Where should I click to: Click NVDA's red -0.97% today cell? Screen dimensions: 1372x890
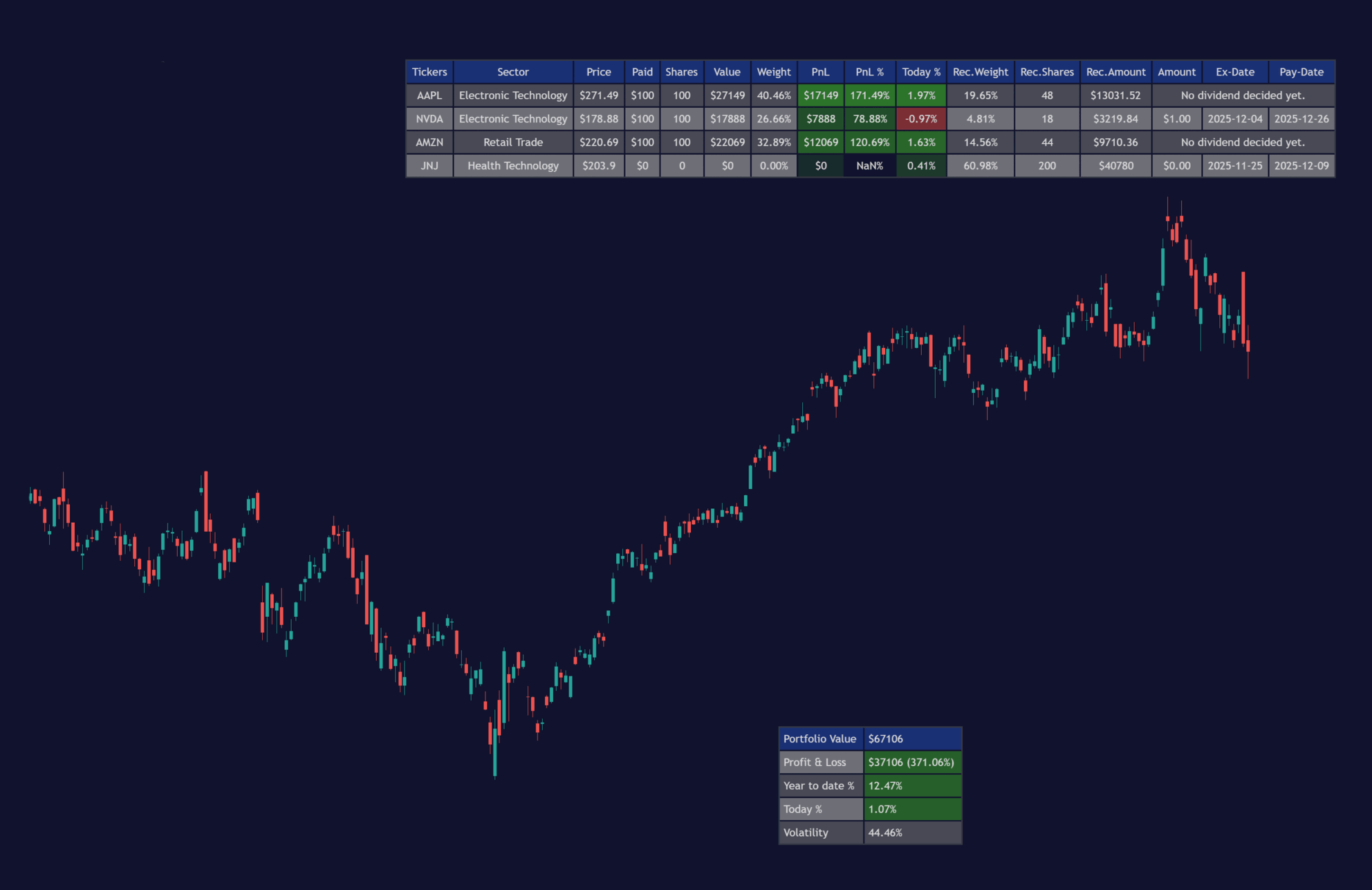(x=921, y=119)
